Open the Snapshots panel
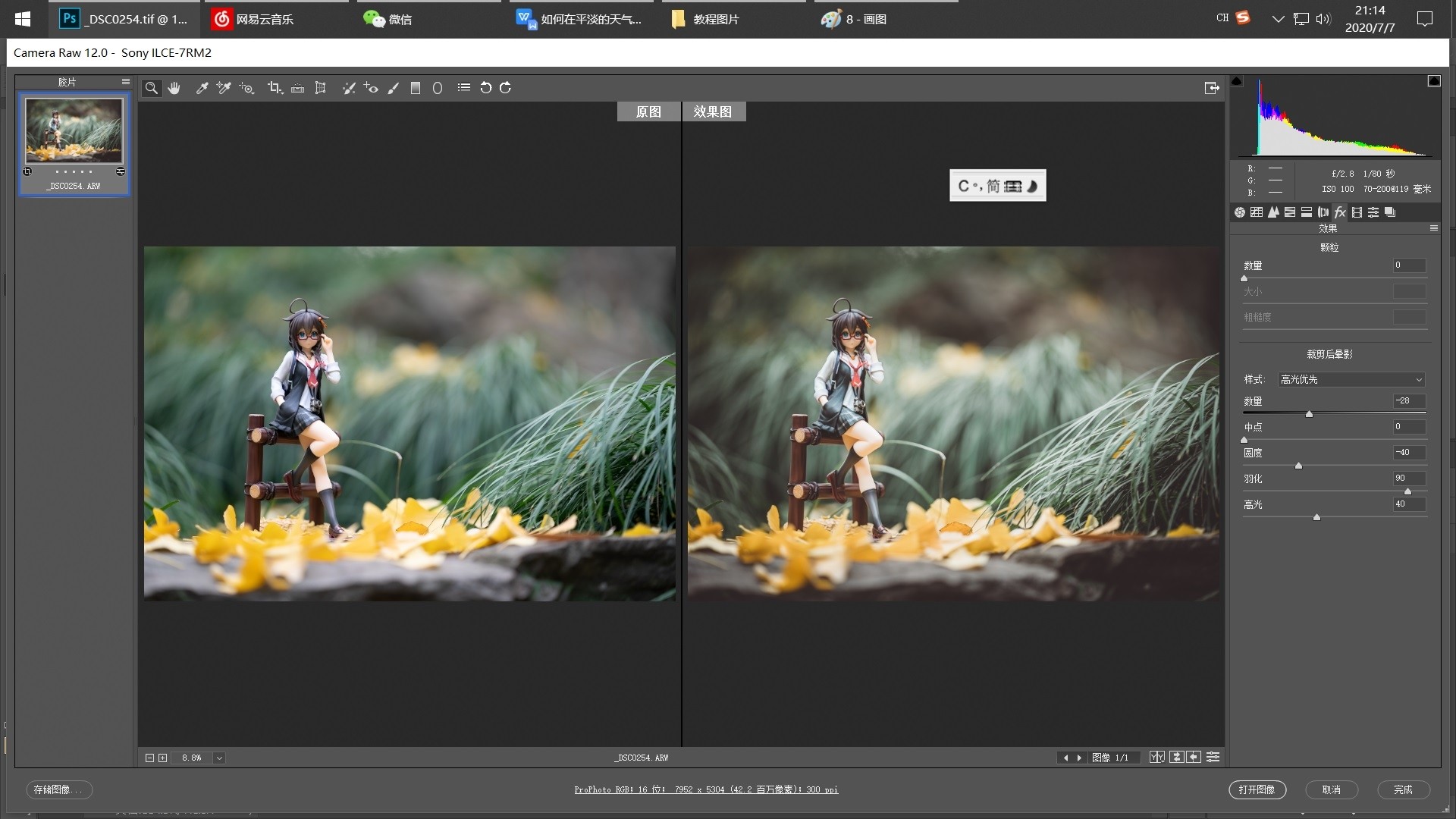The height and width of the screenshot is (819, 1456). [1390, 212]
